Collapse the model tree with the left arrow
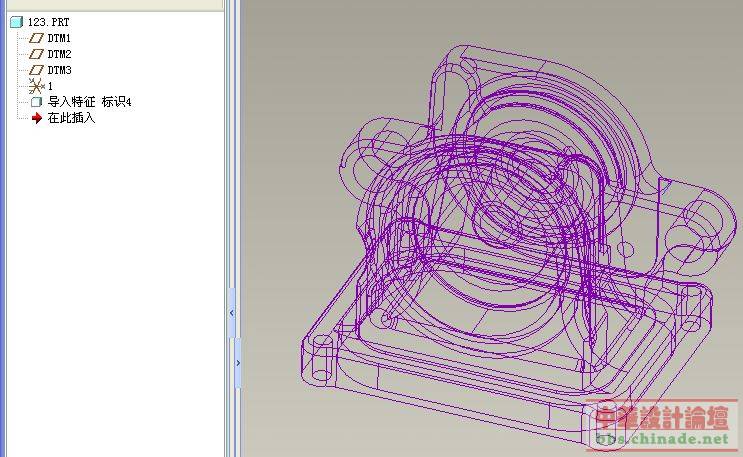 click(232, 313)
